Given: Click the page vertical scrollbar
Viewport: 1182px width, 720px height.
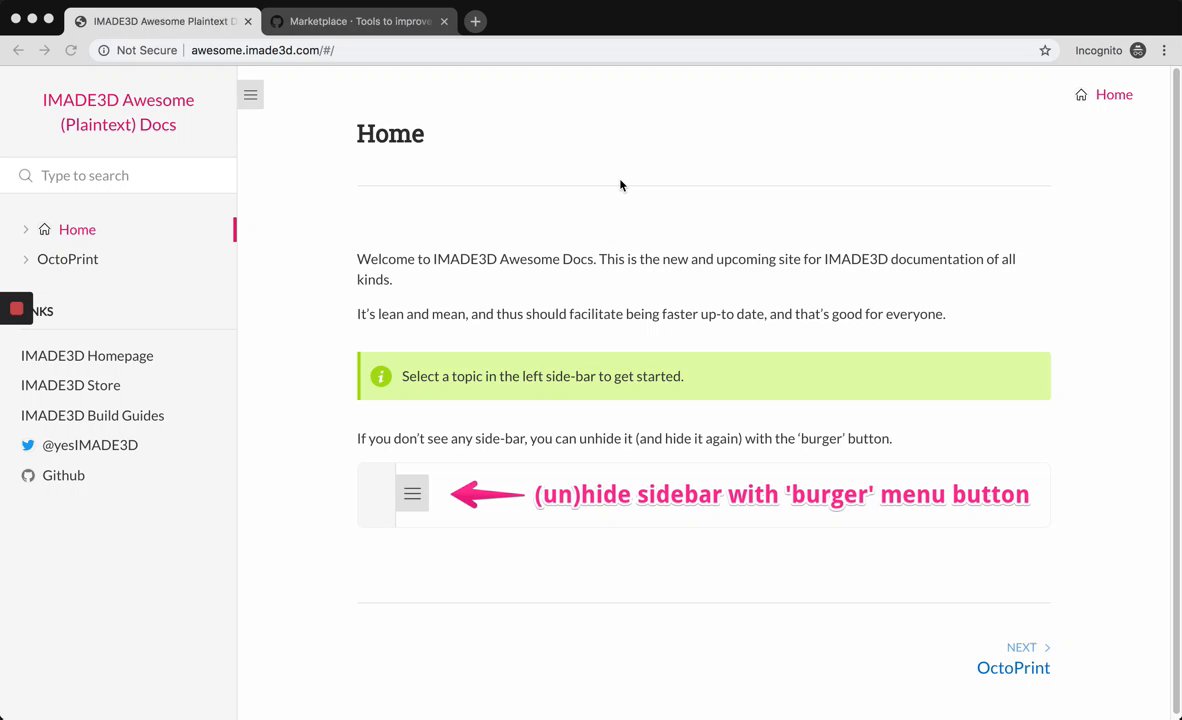Looking at the screenshot, I should pos(1175,390).
